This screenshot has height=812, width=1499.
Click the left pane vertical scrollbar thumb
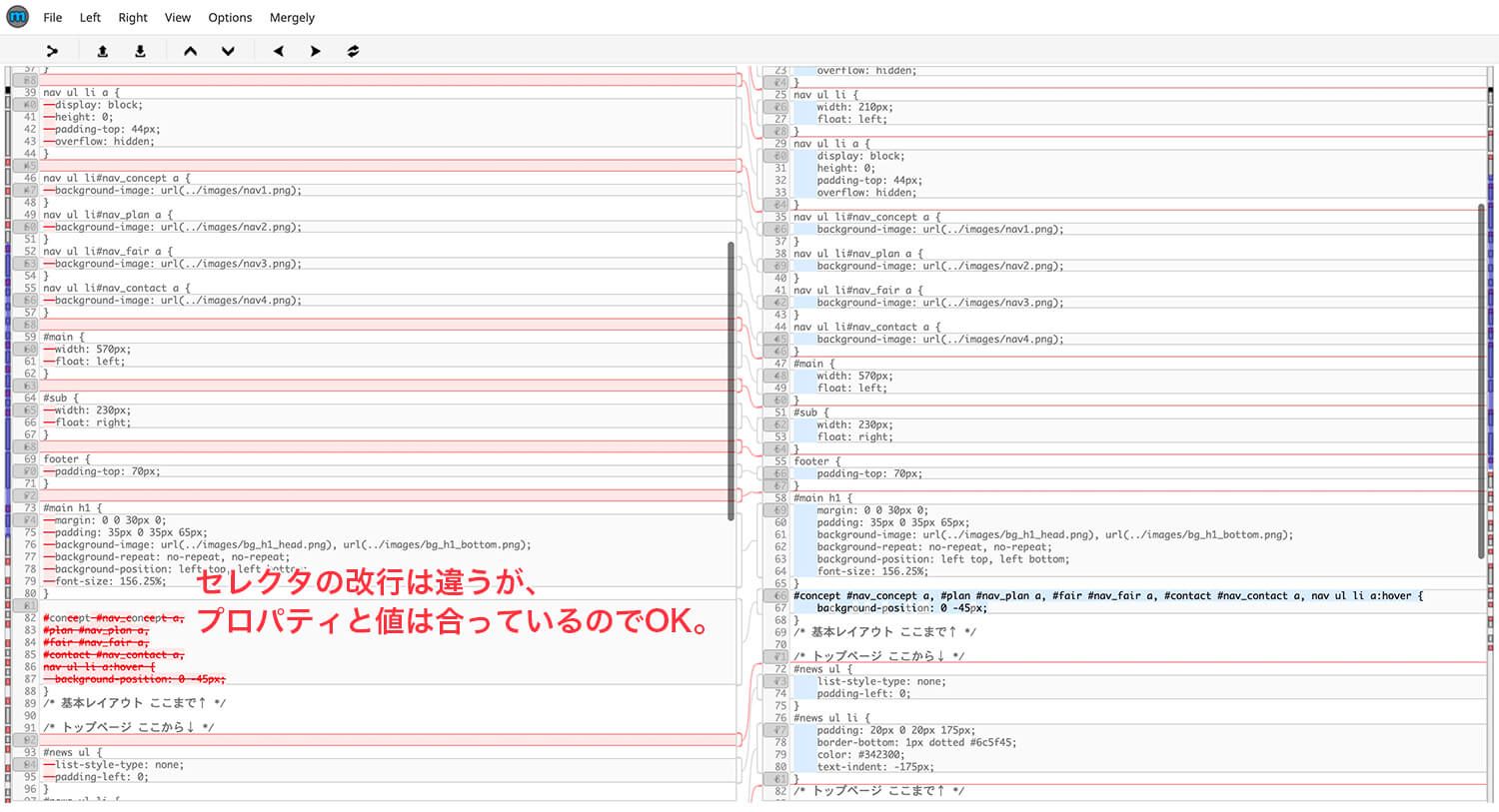pyautogui.click(x=731, y=381)
